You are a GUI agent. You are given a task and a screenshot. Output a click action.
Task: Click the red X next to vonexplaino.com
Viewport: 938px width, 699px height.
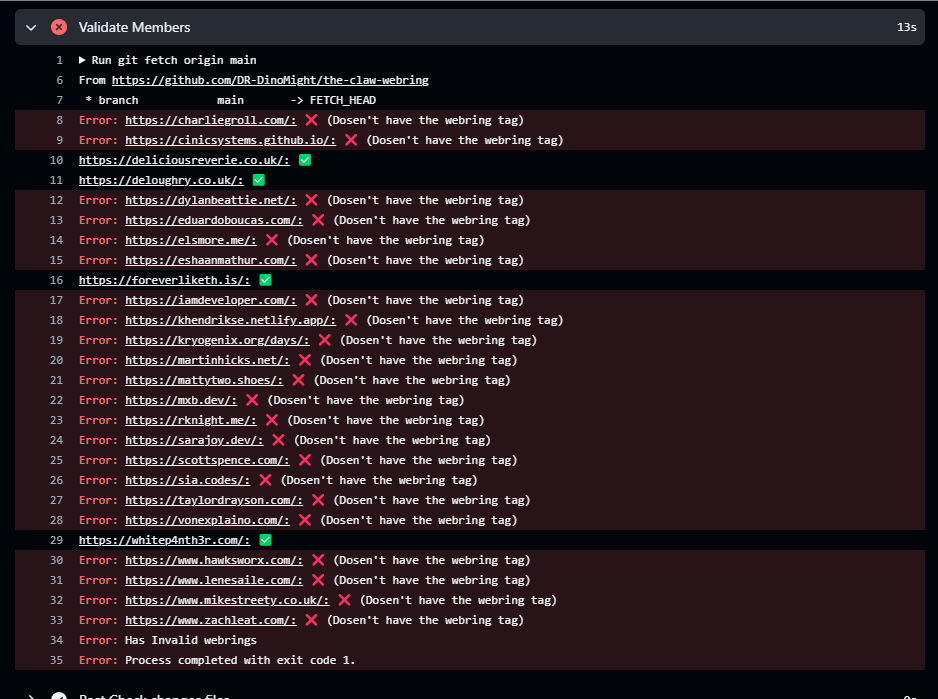tap(305, 520)
